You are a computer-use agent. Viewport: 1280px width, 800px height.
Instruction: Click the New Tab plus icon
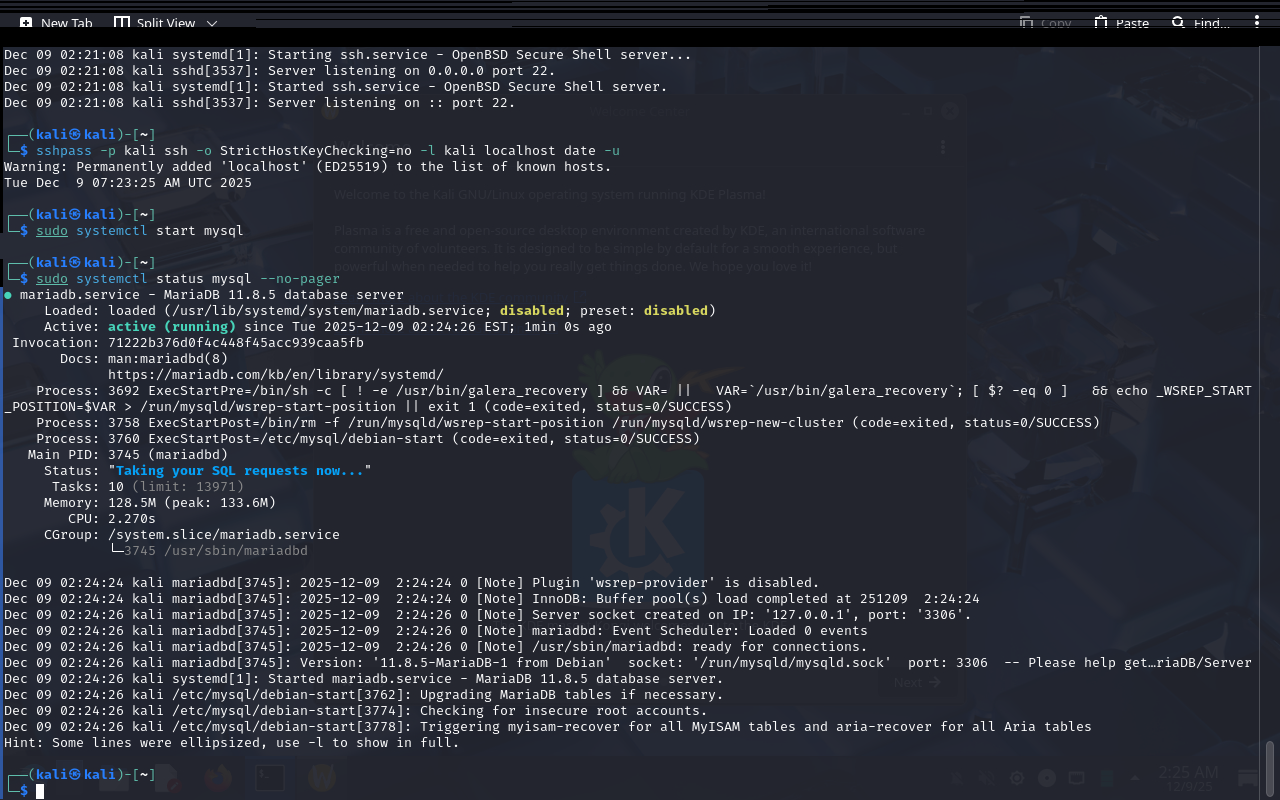pos(26,23)
